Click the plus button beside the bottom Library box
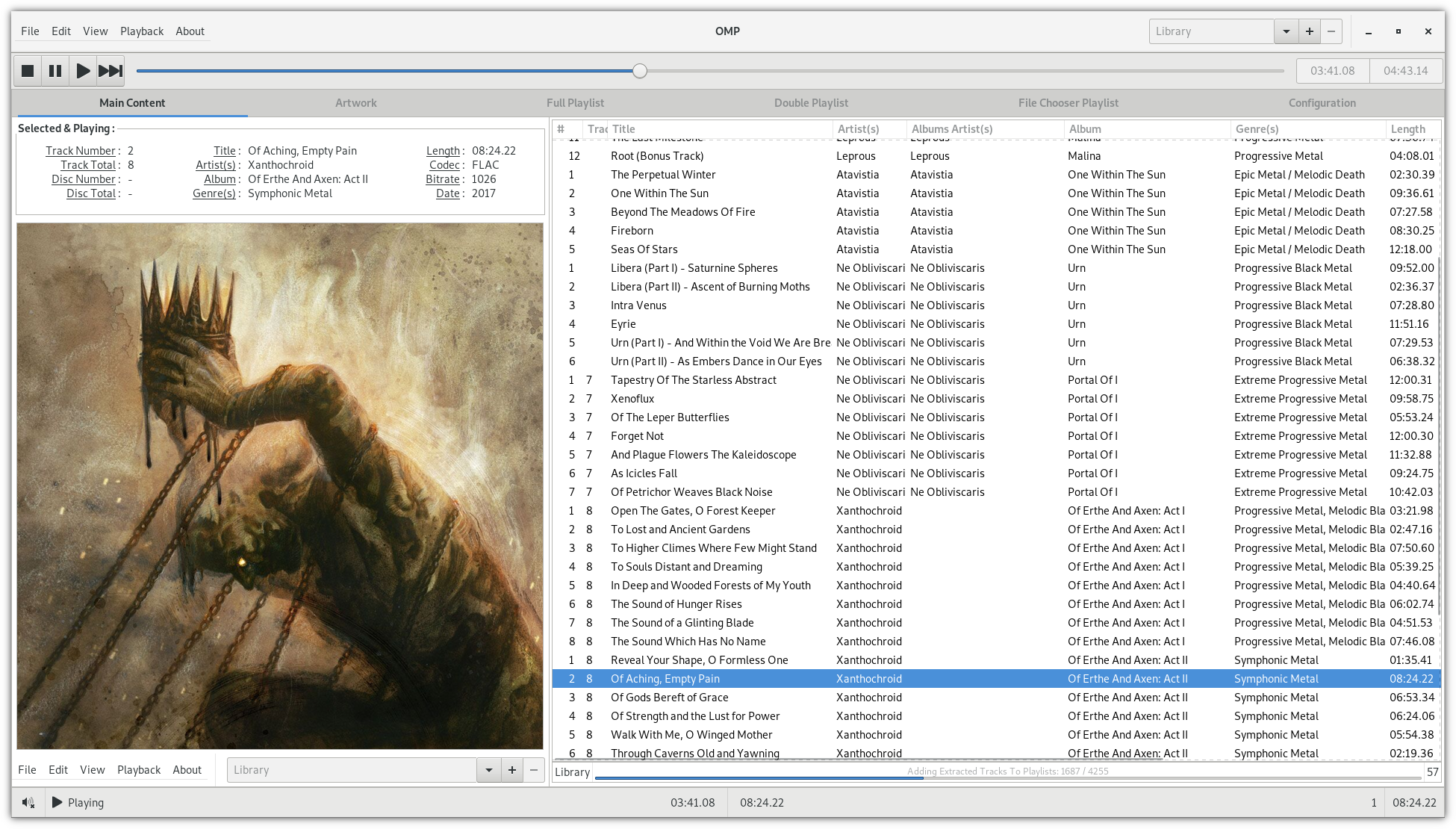The image size is (1456, 829). [x=512, y=770]
